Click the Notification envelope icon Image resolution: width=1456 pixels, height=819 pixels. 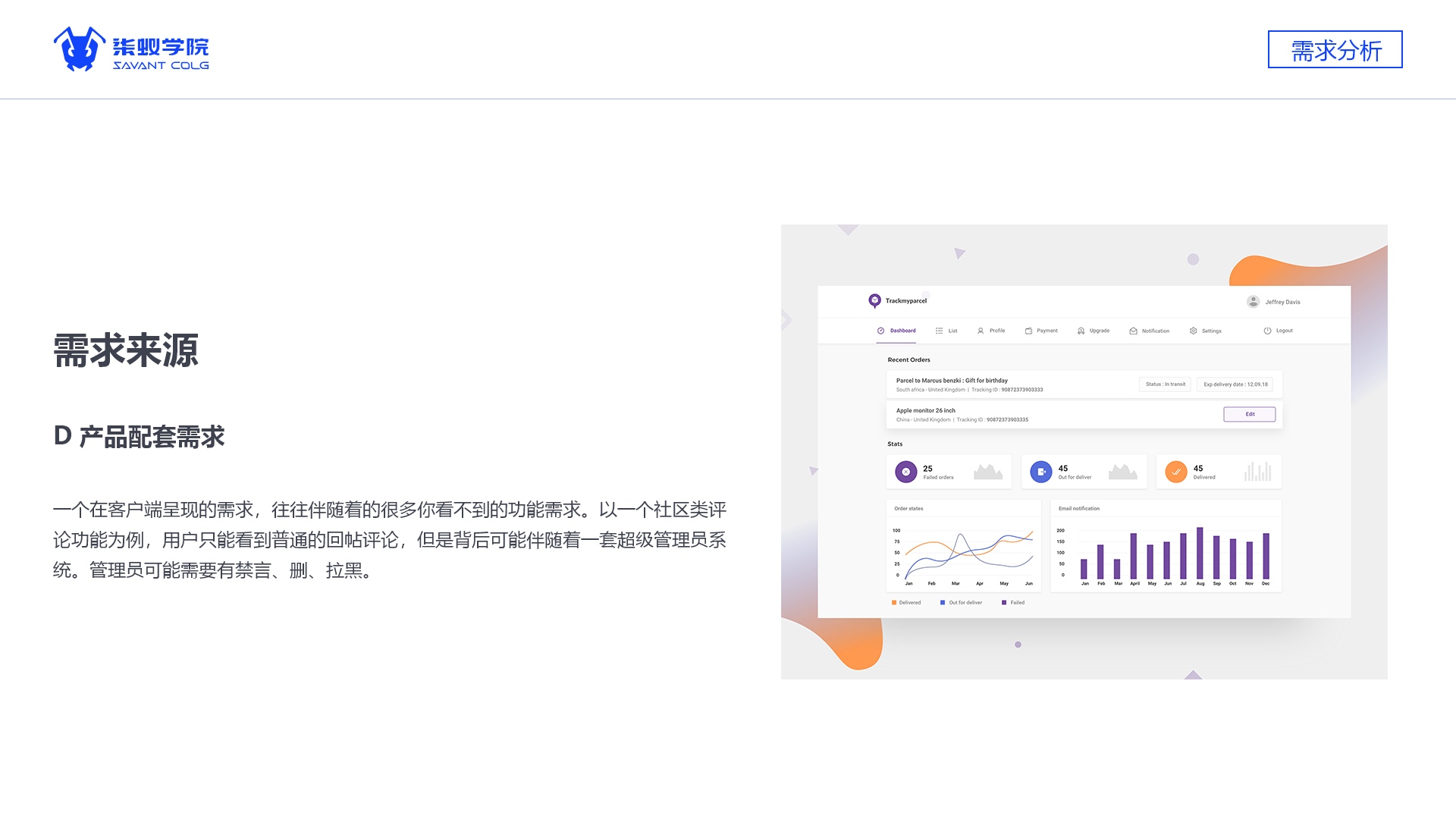click(x=1133, y=331)
